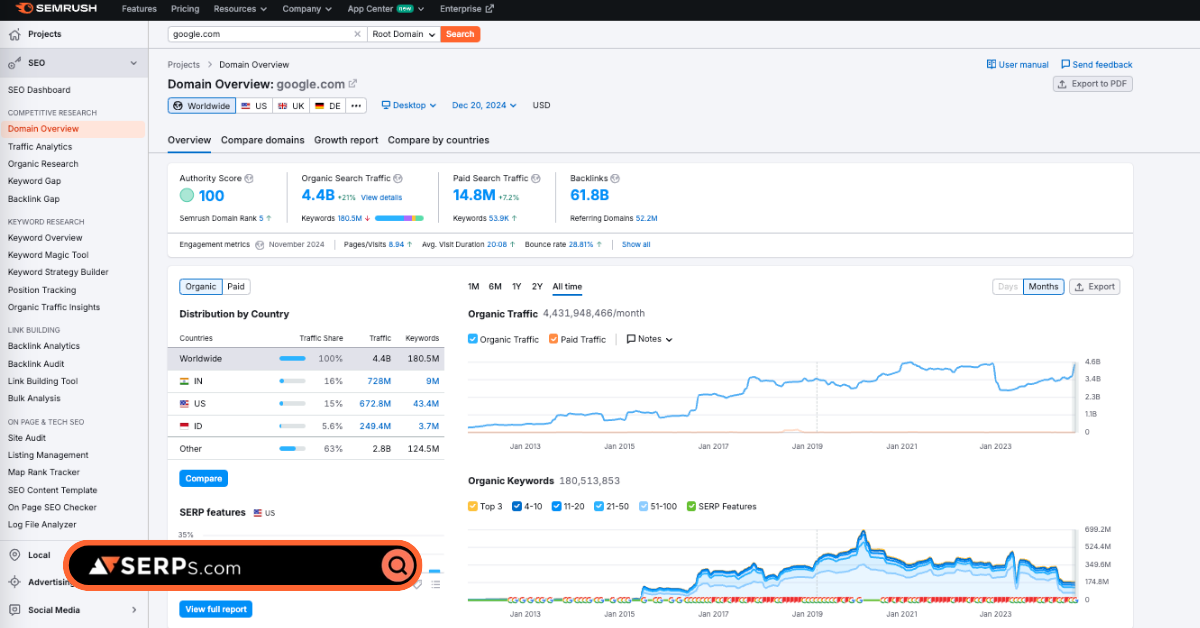Image resolution: width=1200 pixels, height=628 pixels.
Task: Click the Enterprise external link icon
Action: [491, 9]
